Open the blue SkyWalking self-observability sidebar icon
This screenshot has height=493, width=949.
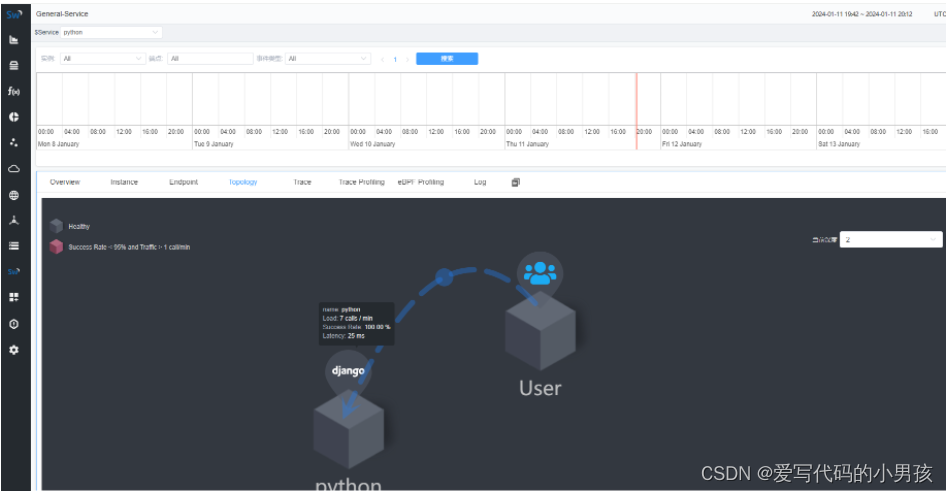click(14, 272)
